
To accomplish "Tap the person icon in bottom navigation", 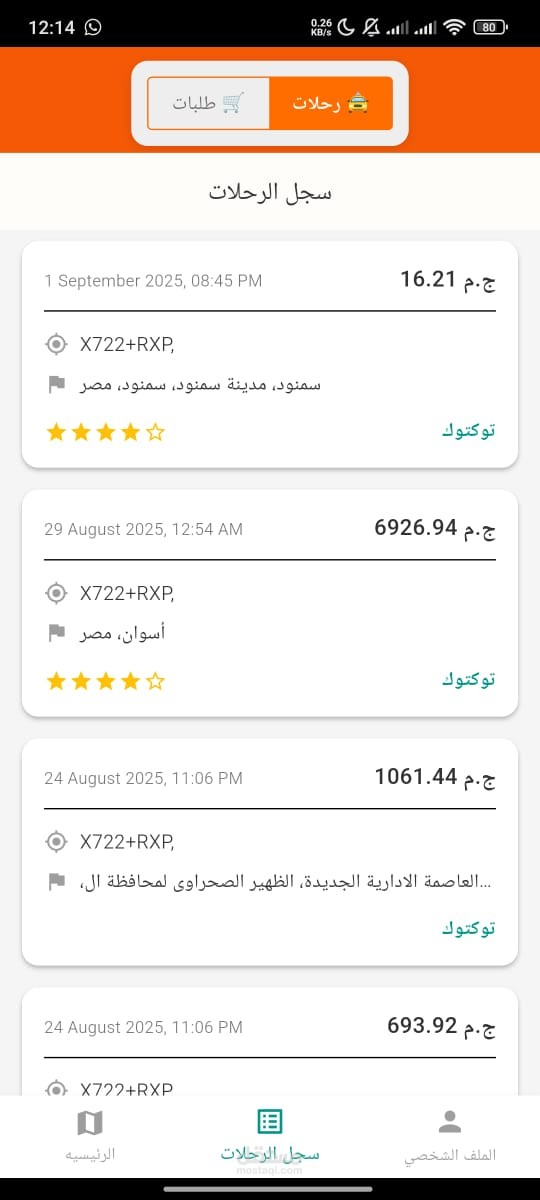I will pos(450,1121).
